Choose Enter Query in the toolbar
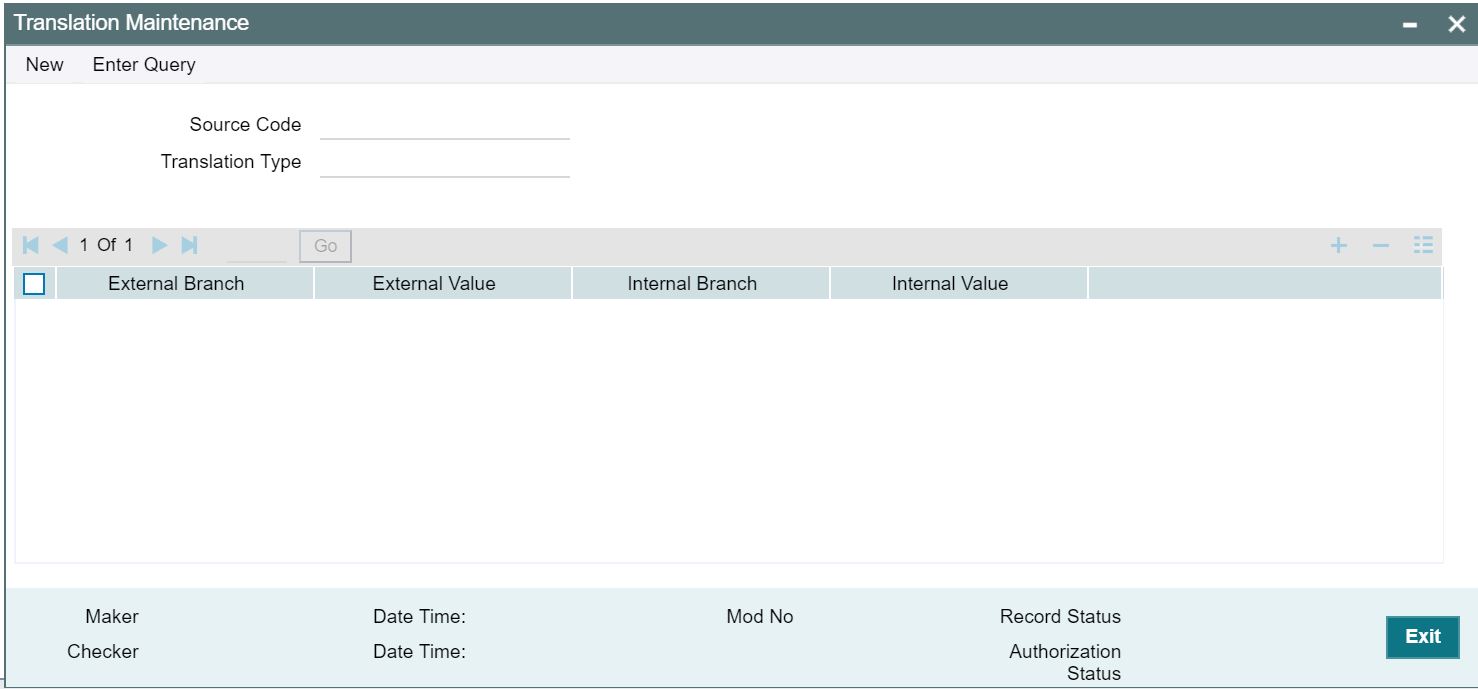The width and height of the screenshot is (1478, 689). [144, 64]
